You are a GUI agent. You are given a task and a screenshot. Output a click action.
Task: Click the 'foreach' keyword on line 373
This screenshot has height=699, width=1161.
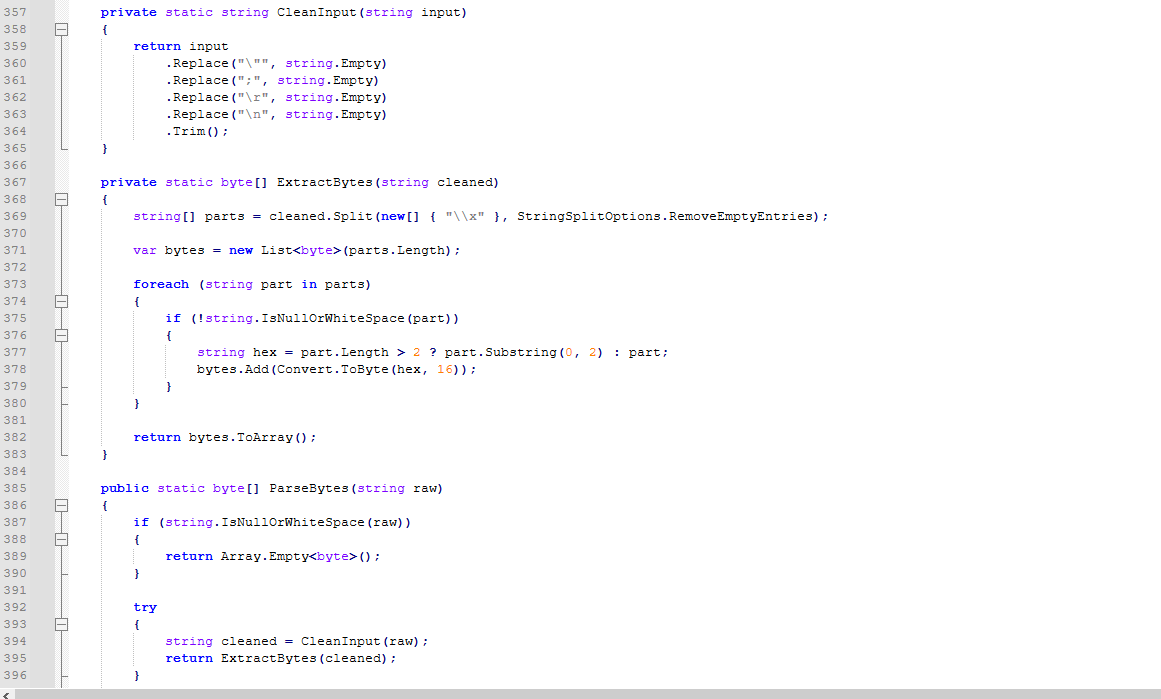click(x=161, y=284)
